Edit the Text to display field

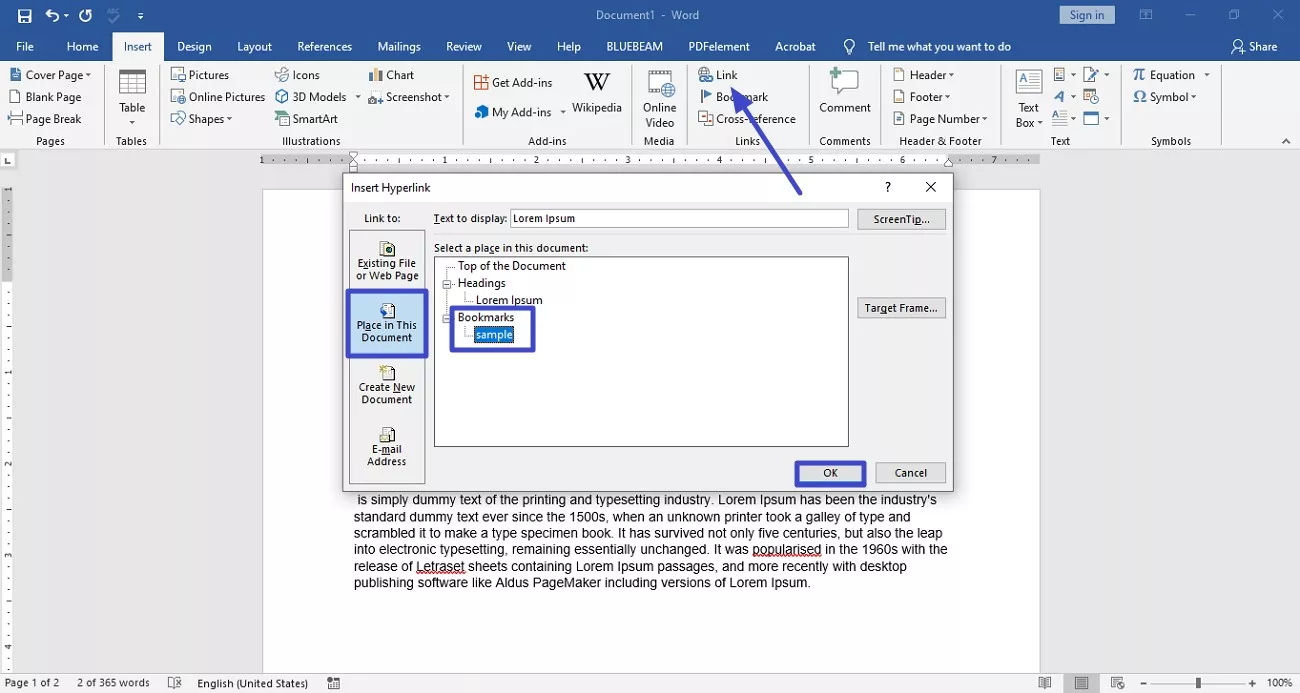coord(678,218)
